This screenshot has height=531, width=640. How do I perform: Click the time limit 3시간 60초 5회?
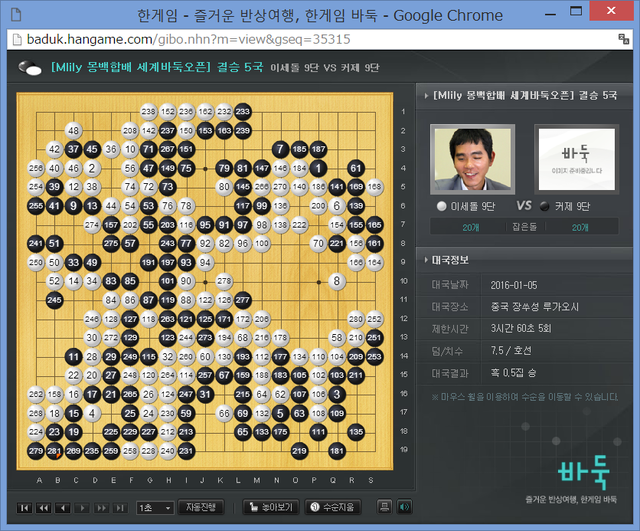[521, 329]
